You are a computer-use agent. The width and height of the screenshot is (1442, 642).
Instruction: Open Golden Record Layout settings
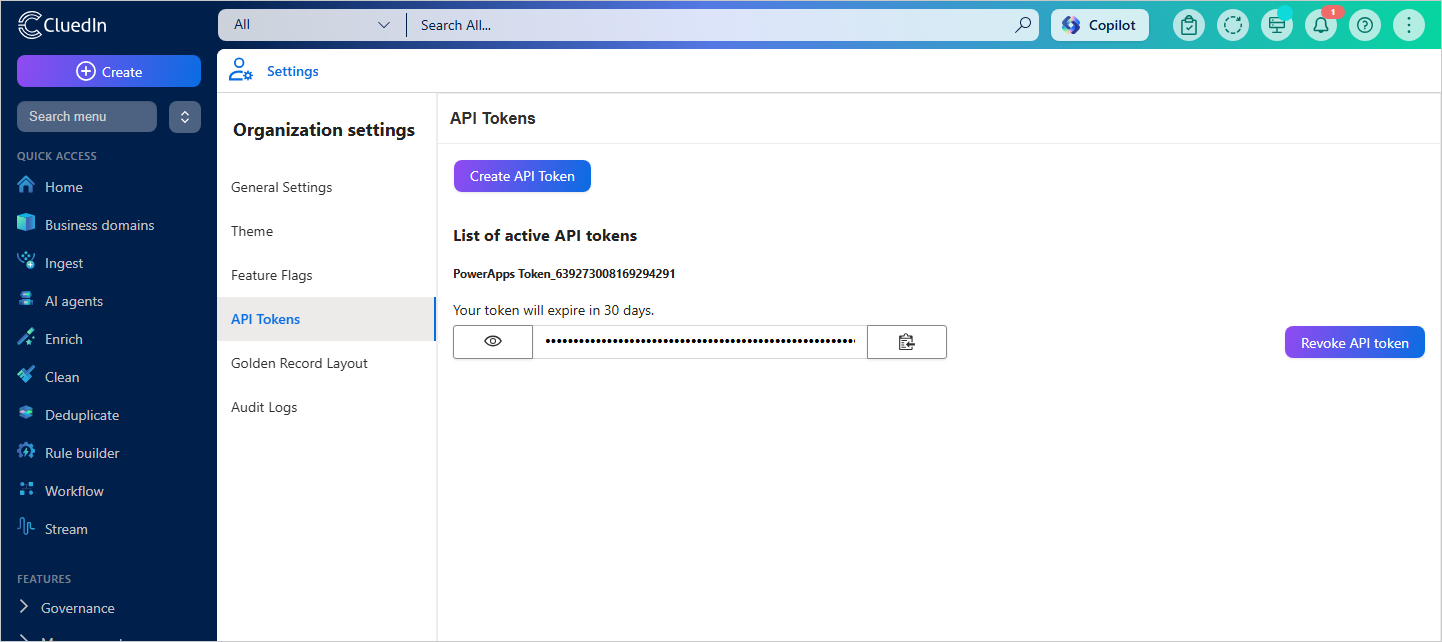(x=327, y=363)
